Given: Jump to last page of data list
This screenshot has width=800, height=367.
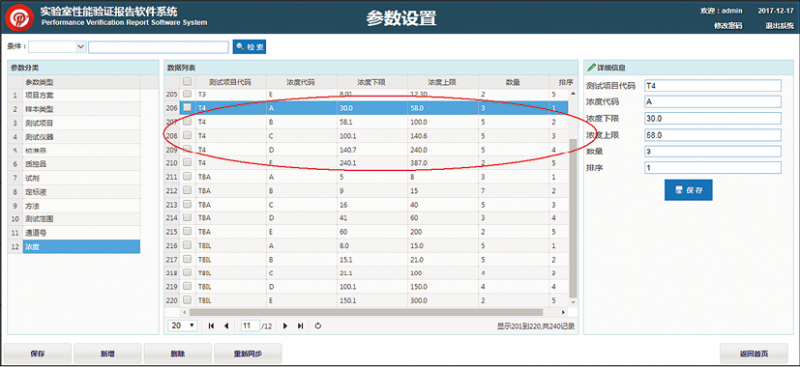Looking at the screenshot, I should coord(301,326).
